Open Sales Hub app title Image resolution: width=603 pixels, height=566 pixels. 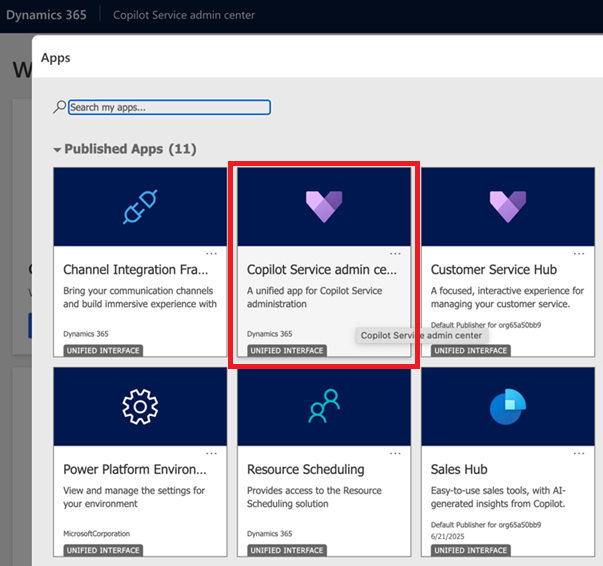pos(459,469)
